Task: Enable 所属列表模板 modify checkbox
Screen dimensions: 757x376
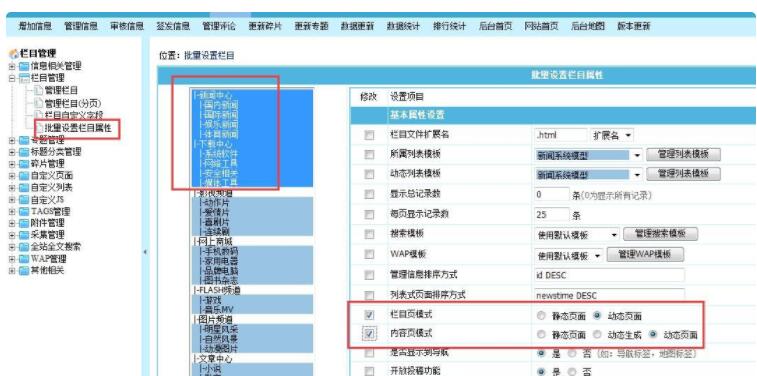Action: pos(369,155)
